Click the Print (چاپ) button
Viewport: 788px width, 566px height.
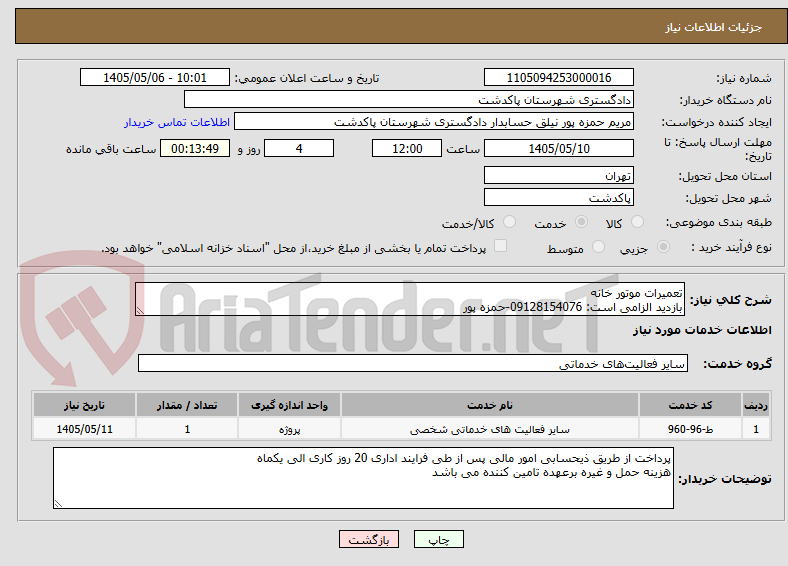coord(439,539)
